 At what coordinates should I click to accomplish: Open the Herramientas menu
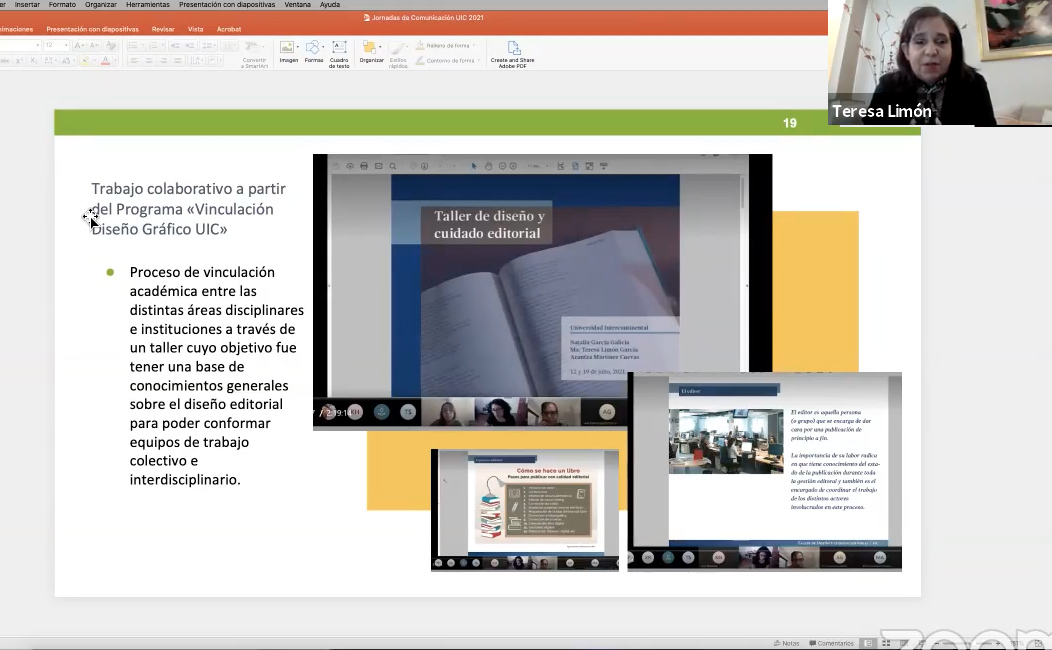(148, 4)
